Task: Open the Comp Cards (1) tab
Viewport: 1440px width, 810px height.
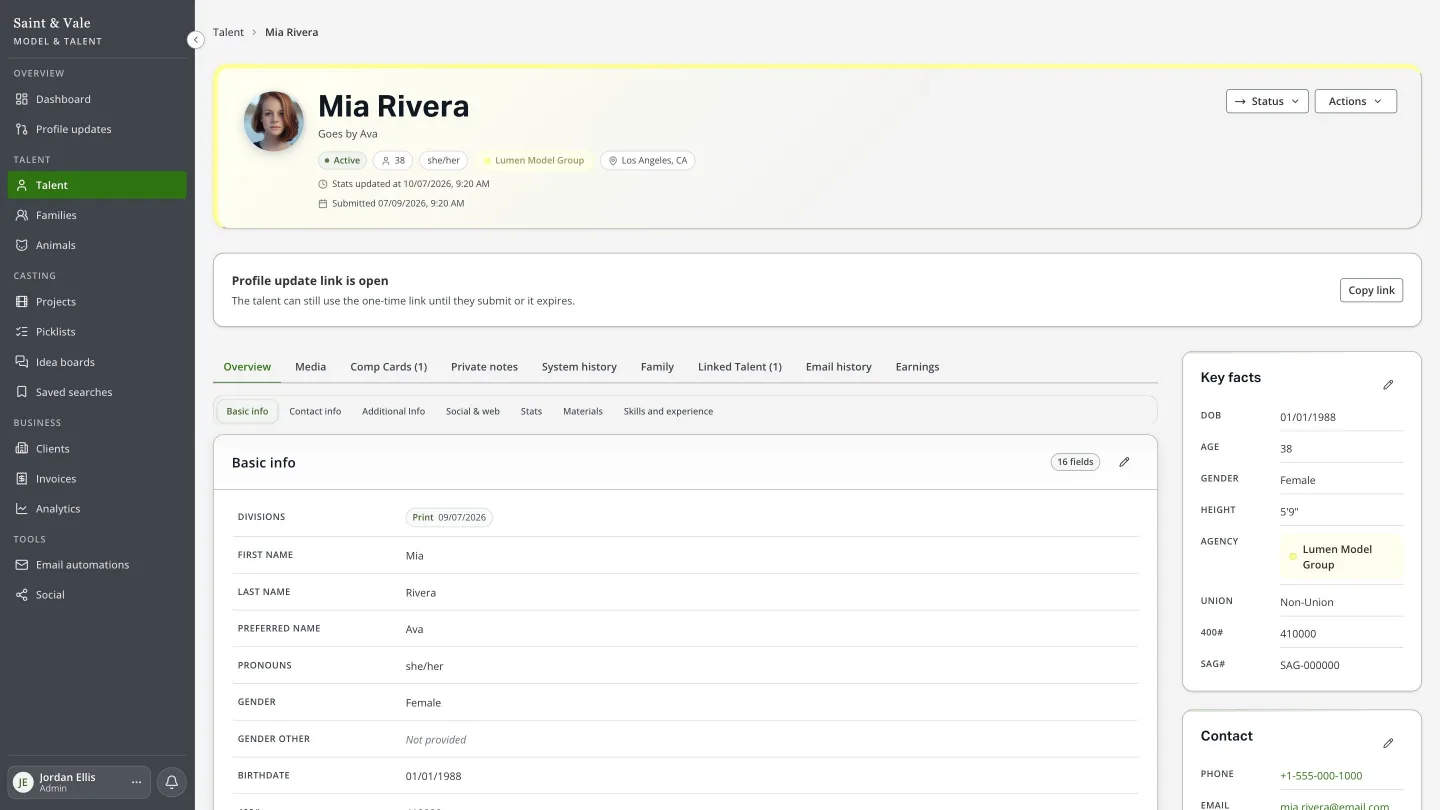Action: tap(388, 367)
